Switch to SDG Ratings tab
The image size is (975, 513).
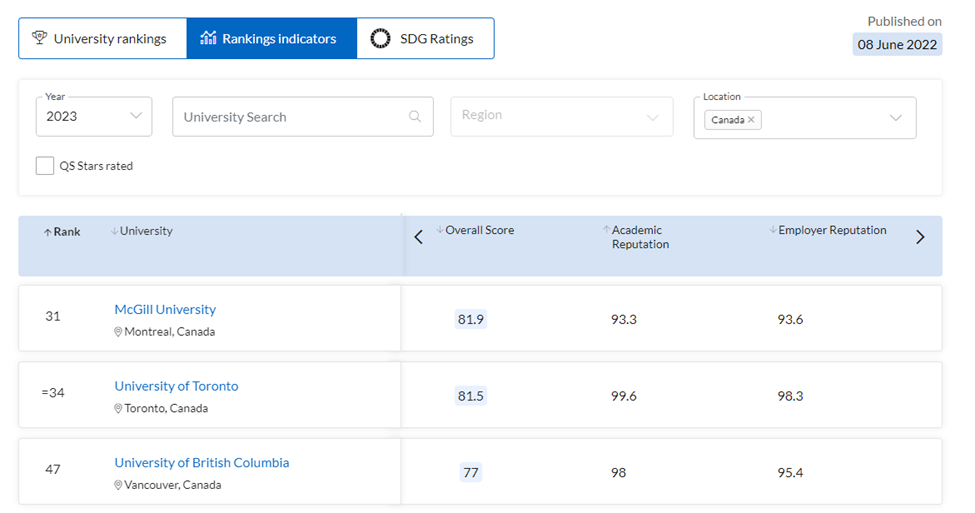coord(425,39)
